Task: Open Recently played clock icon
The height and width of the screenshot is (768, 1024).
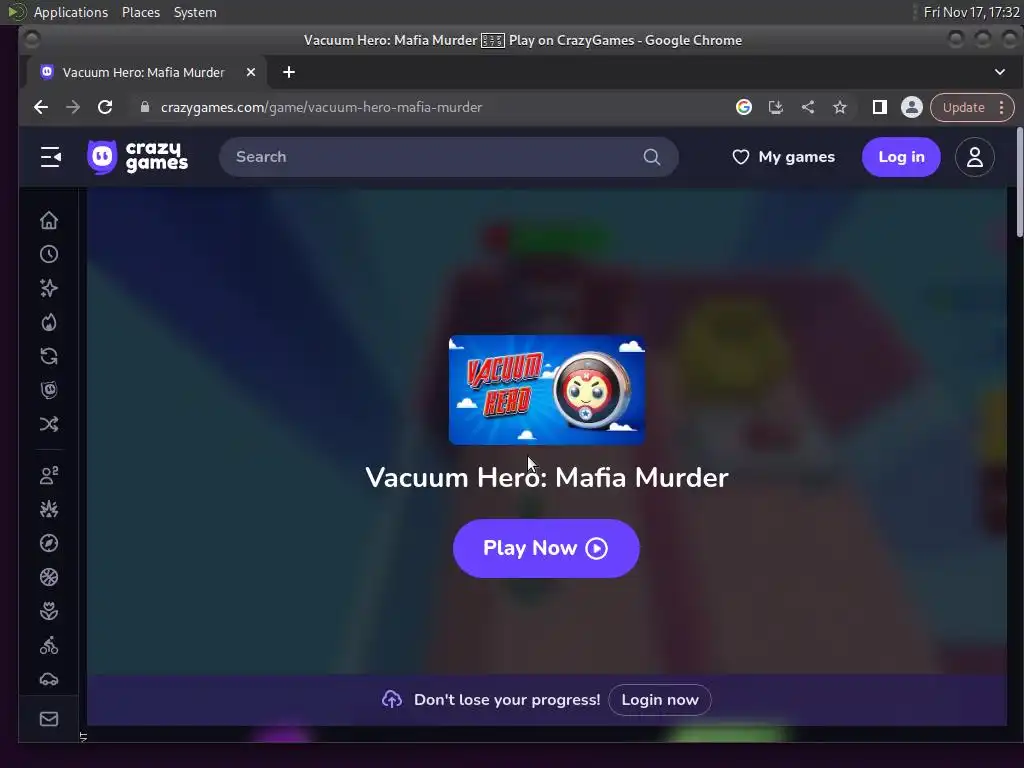Action: 49,254
